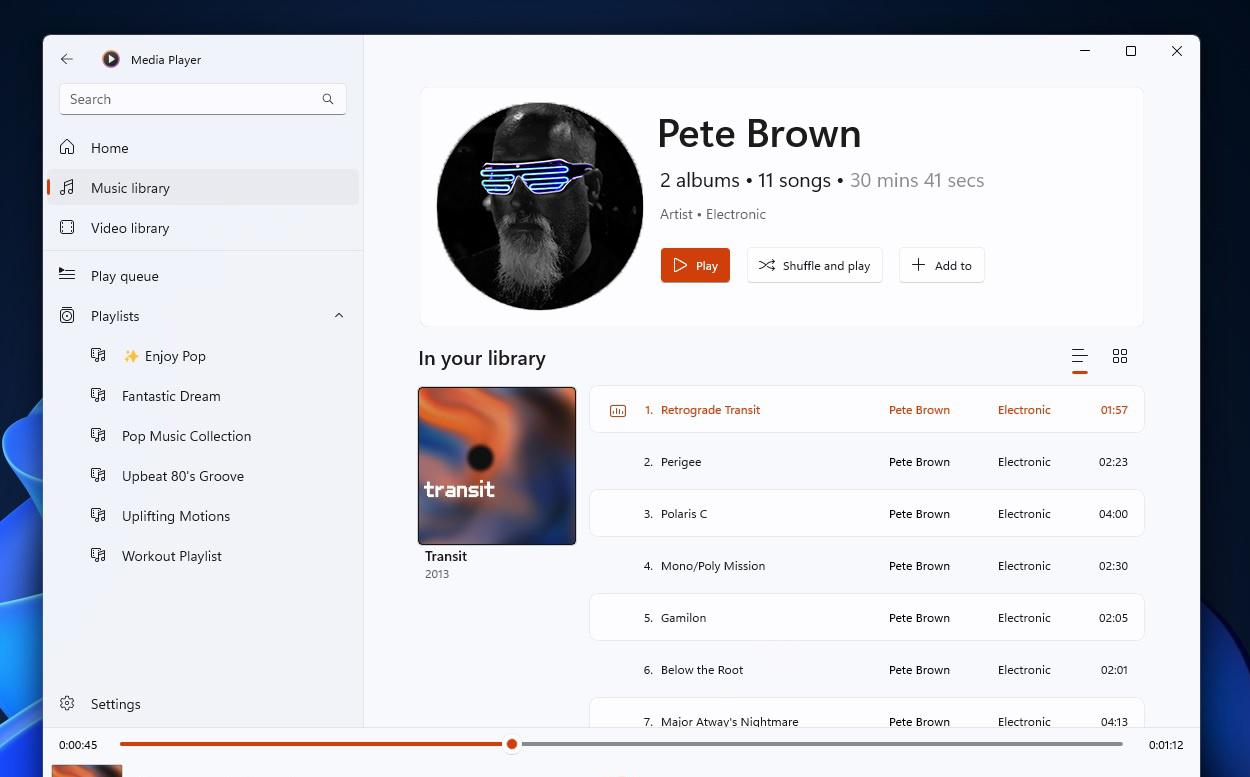Click the Workout Playlist icon

pos(98,555)
